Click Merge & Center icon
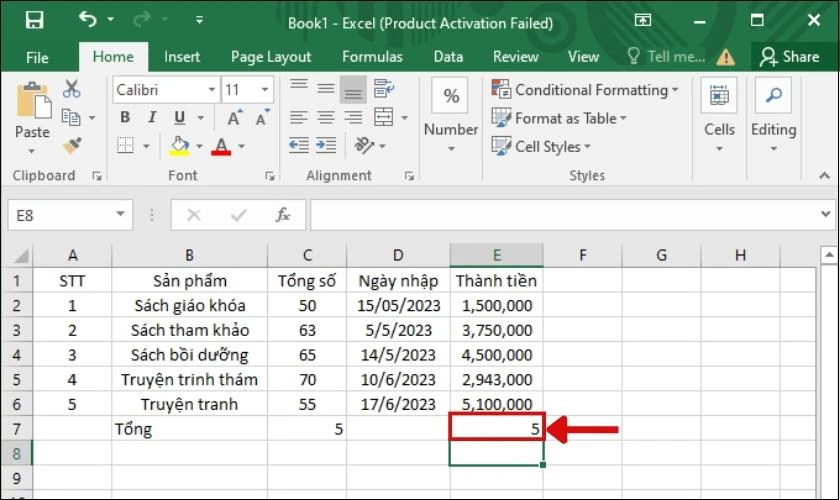 click(x=384, y=117)
